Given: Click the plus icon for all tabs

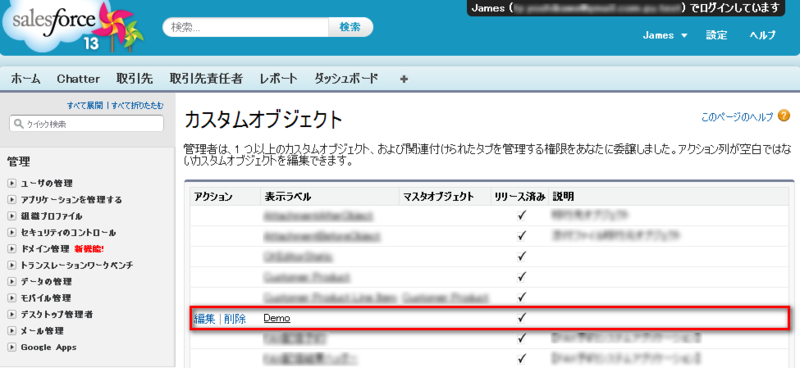Looking at the screenshot, I should pyautogui.click(x=404, y=79).
